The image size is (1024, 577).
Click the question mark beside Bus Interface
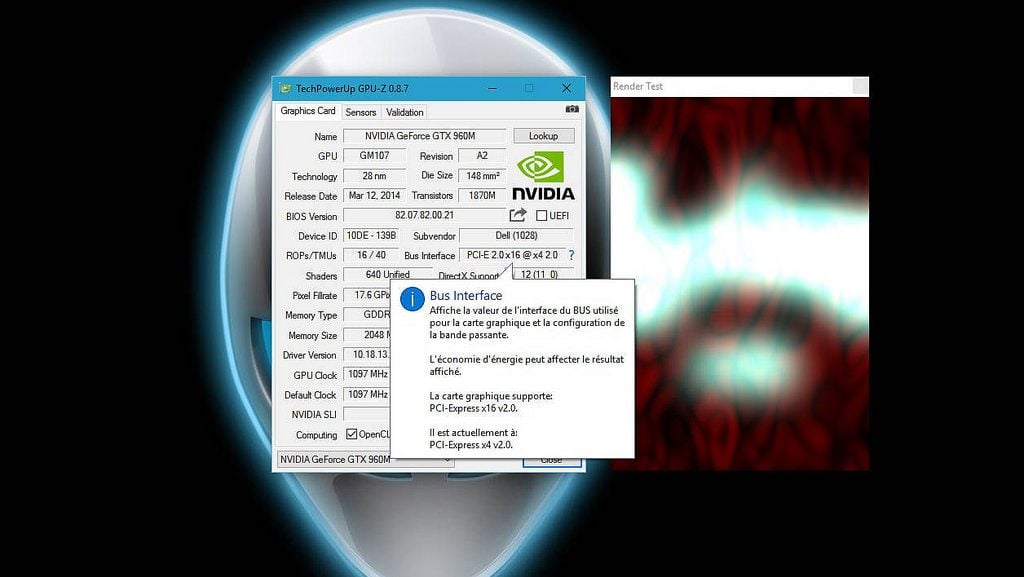click(x=571, y=255)
